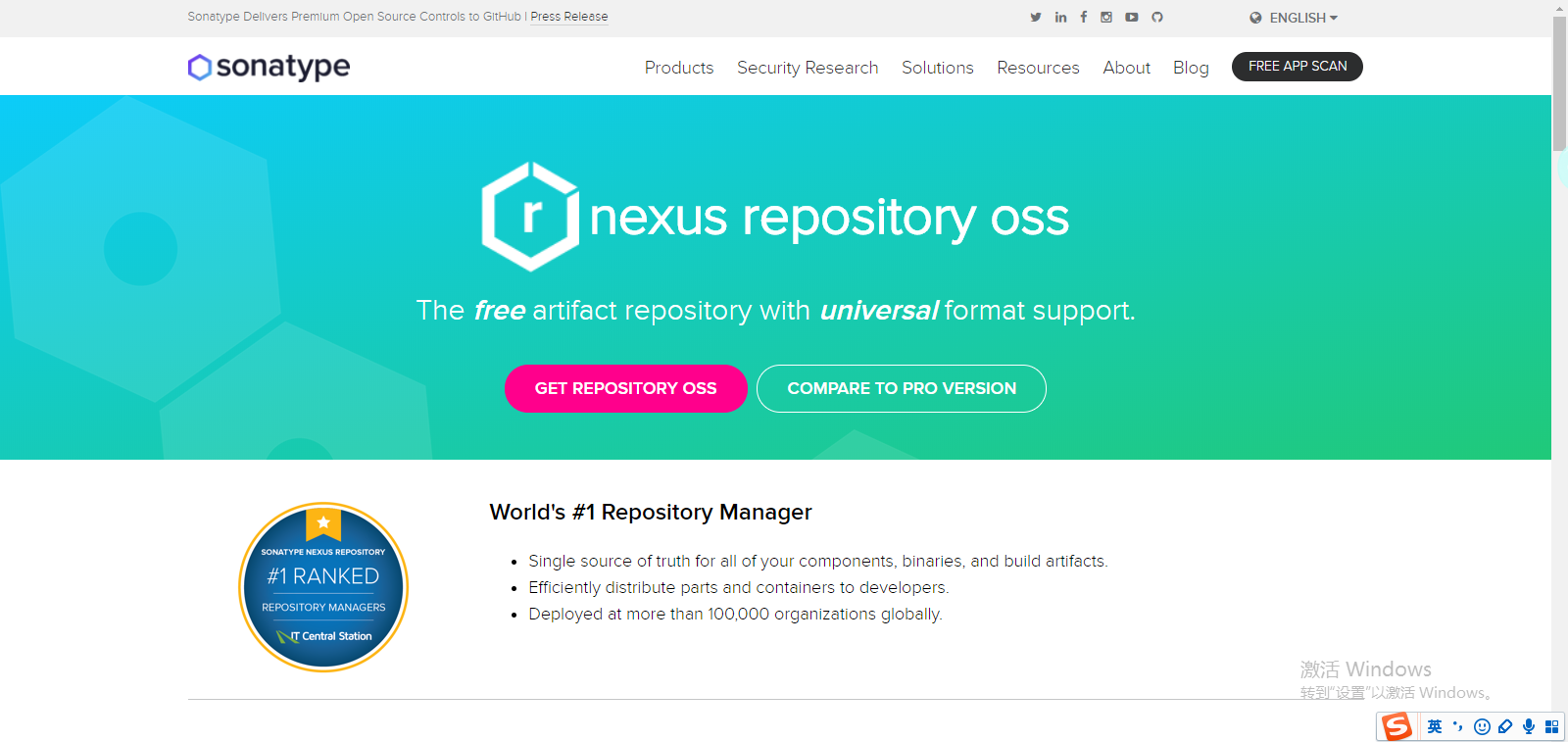Click the Sonatype logo

click(x=269, y=67)
